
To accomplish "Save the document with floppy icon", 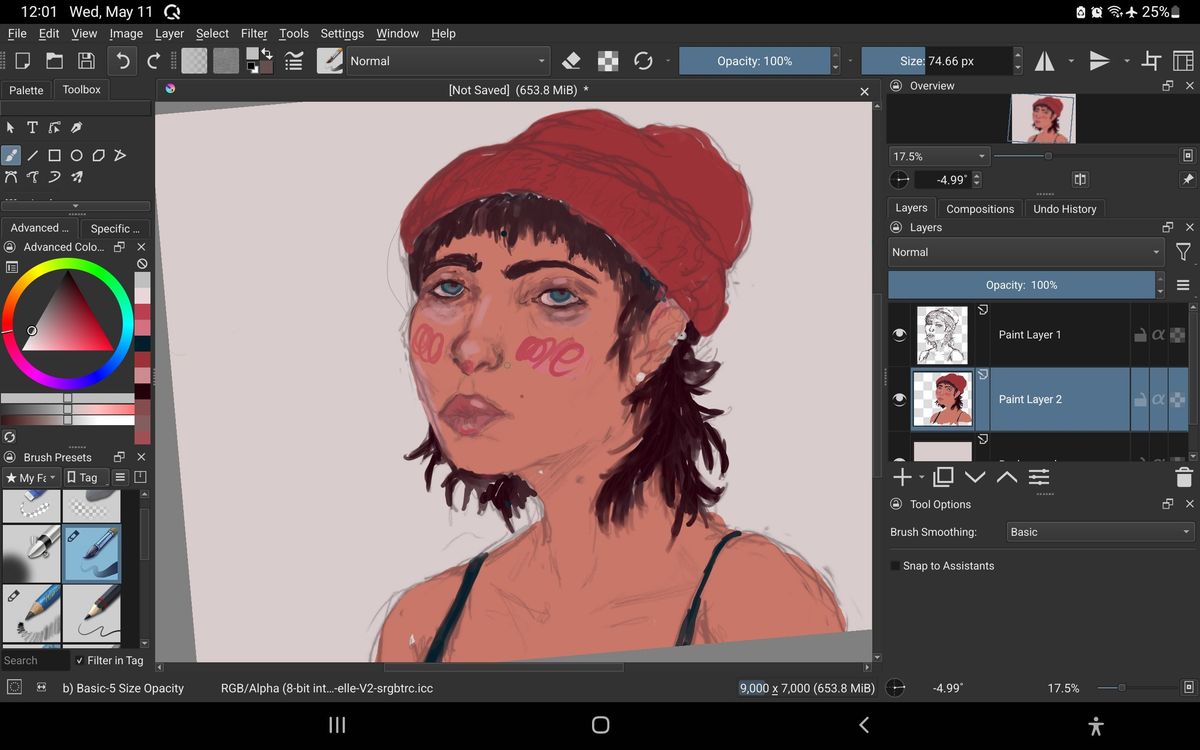I will pos(86,61).
